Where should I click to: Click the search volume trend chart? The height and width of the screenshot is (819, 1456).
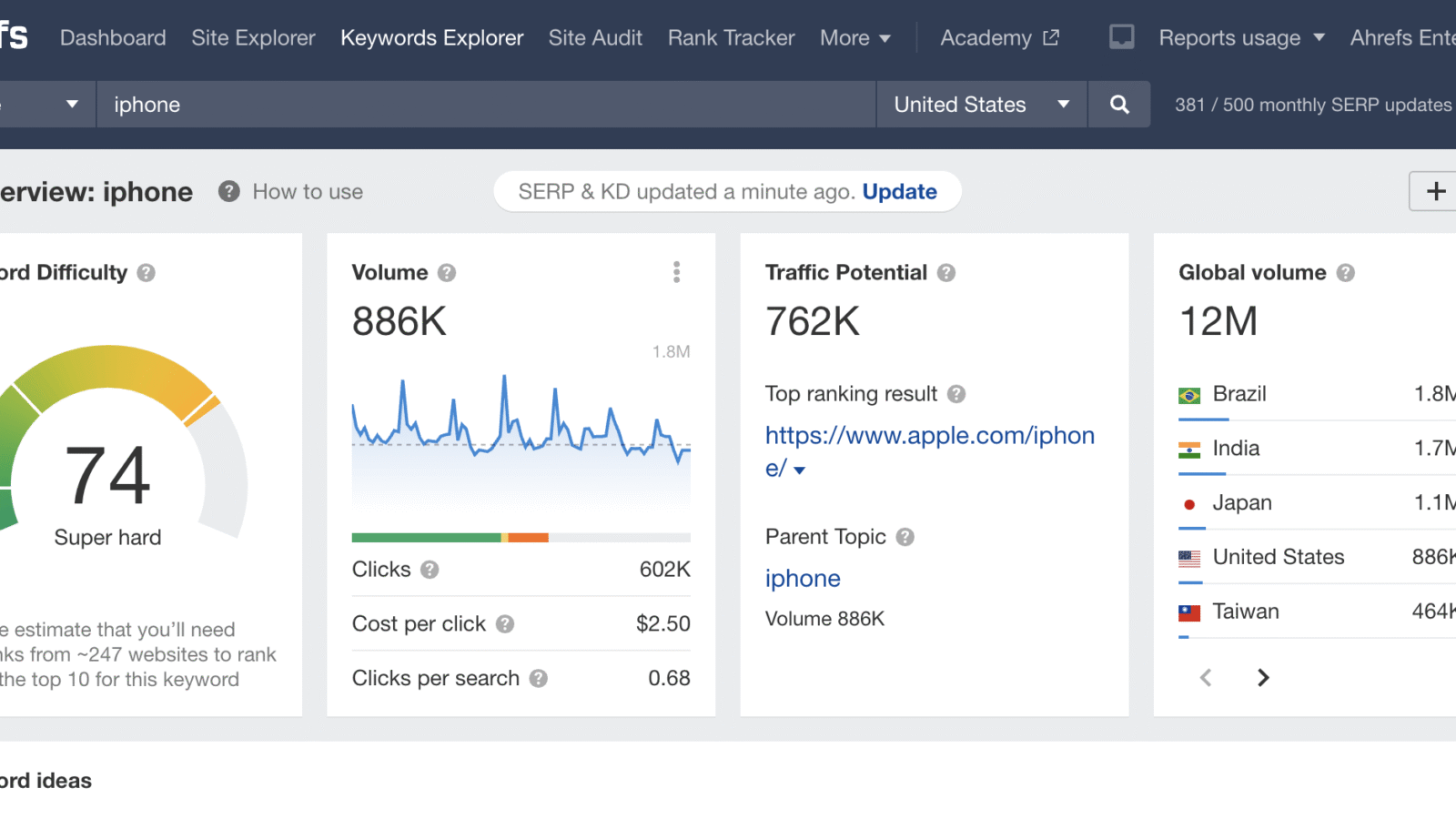(x=521, y=437)
